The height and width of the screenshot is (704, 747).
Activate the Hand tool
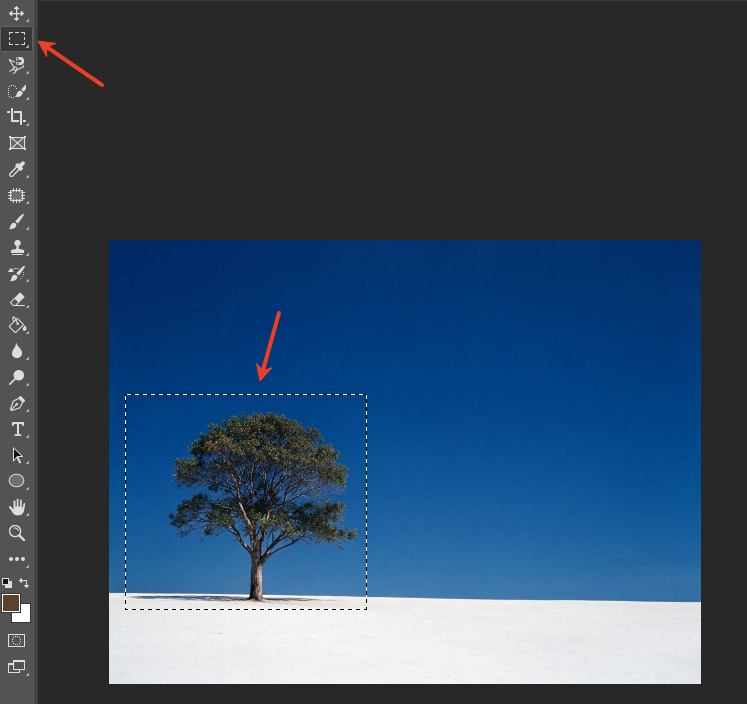click(x=17, y=507)
